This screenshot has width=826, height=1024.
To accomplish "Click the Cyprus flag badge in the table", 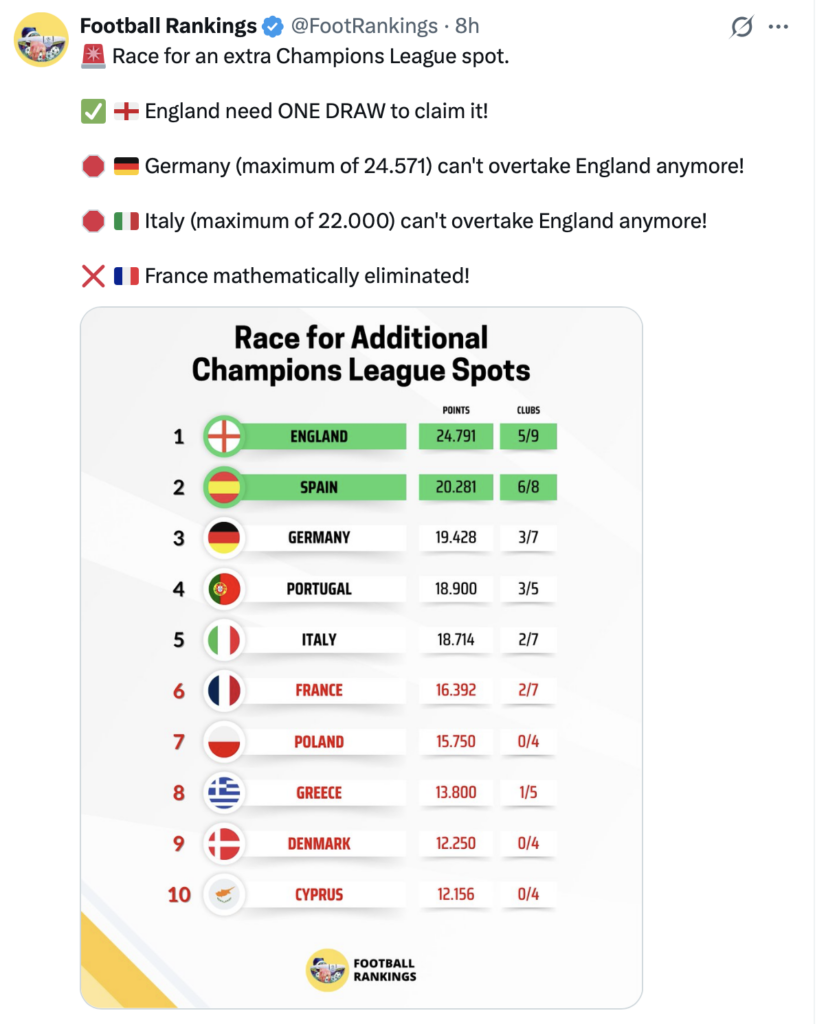I will 224,895.
